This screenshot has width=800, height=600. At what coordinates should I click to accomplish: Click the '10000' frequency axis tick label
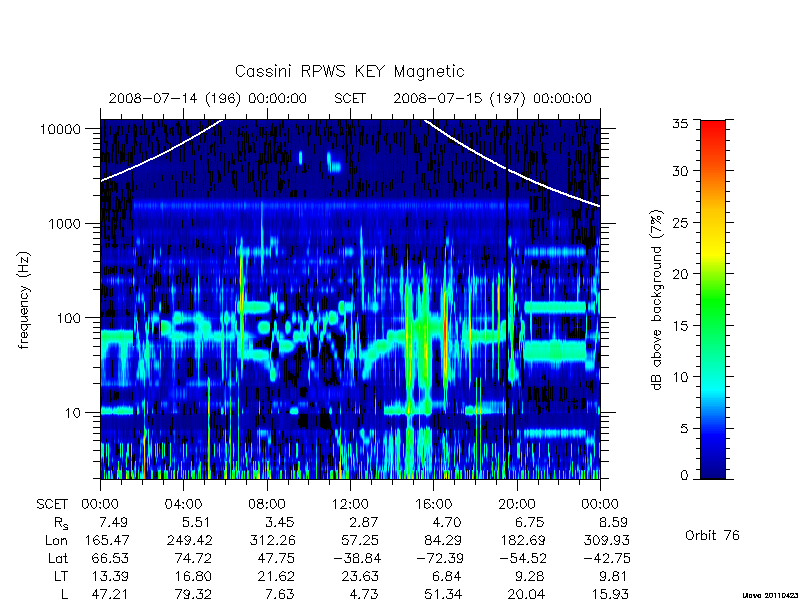[60, 130]
